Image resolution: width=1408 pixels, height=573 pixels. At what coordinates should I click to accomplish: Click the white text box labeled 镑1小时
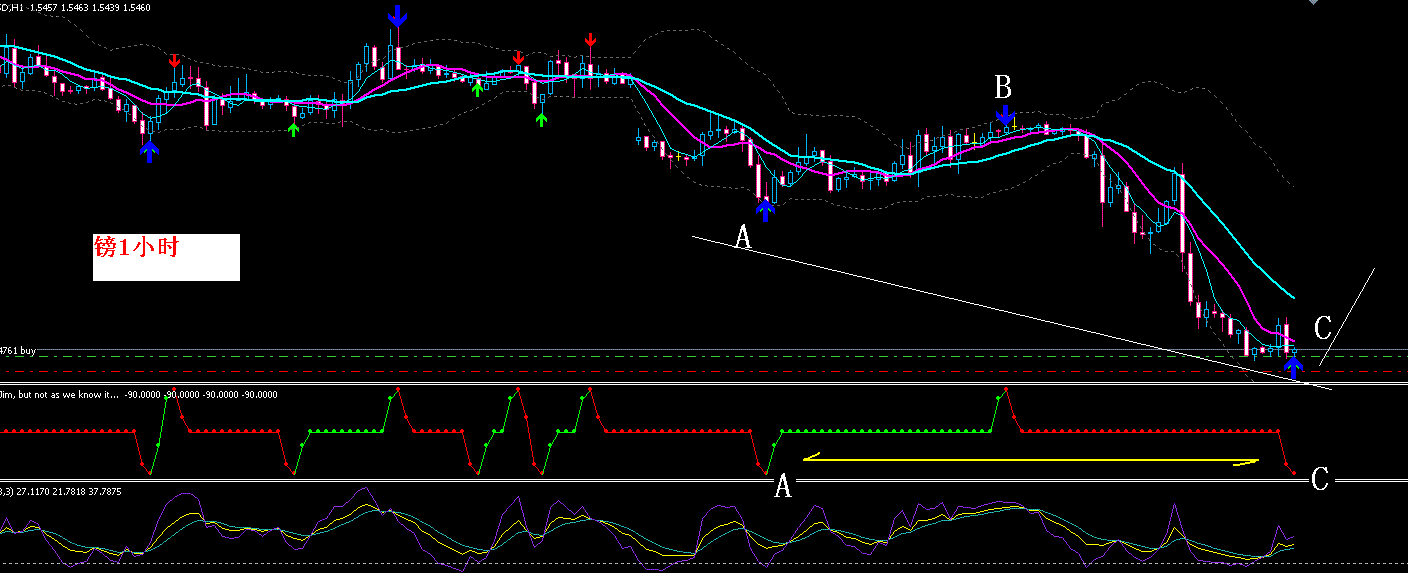click(x=166, y=257)
